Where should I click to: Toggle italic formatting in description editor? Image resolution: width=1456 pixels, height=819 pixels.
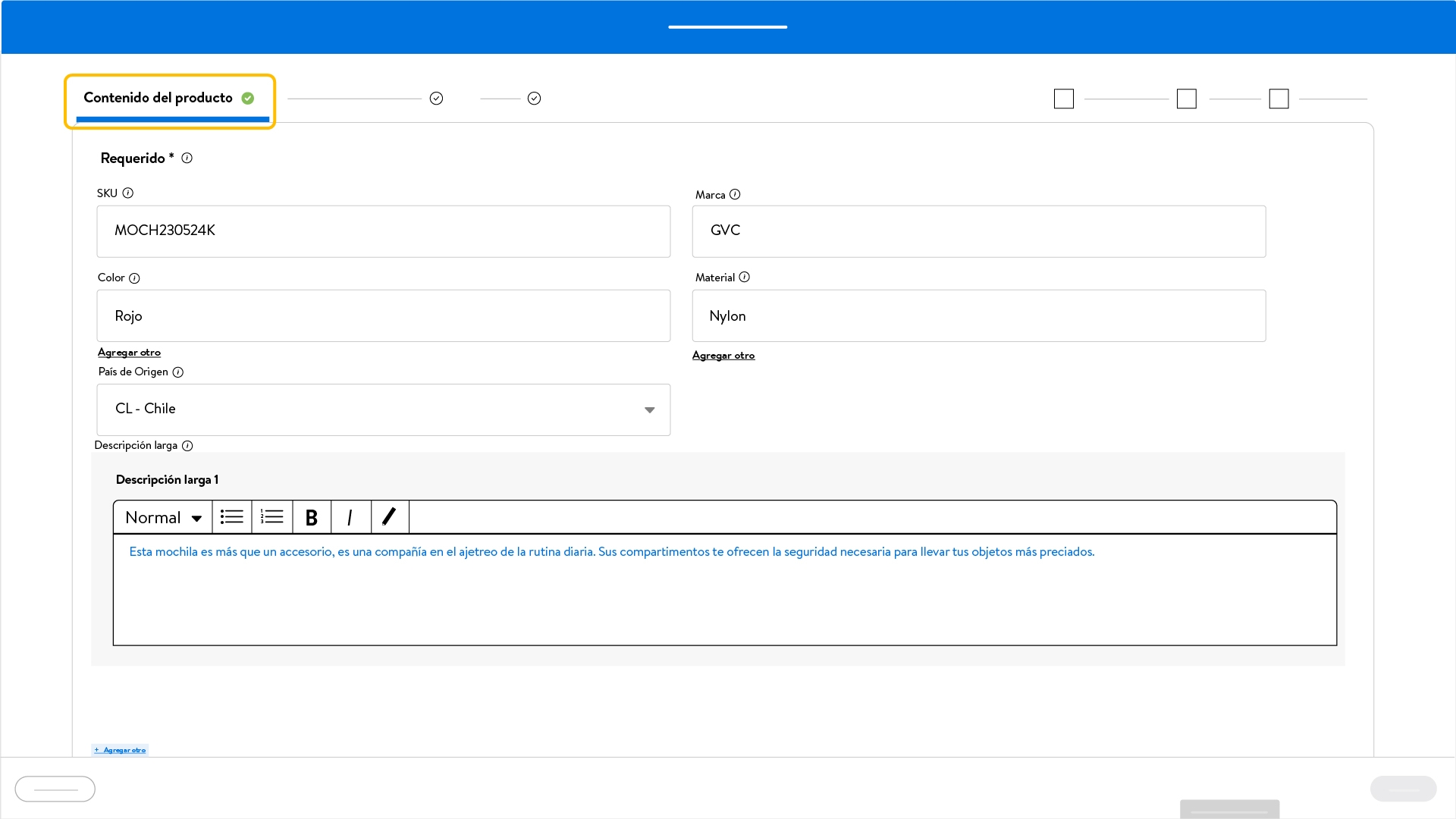click(x=350, y=517)
